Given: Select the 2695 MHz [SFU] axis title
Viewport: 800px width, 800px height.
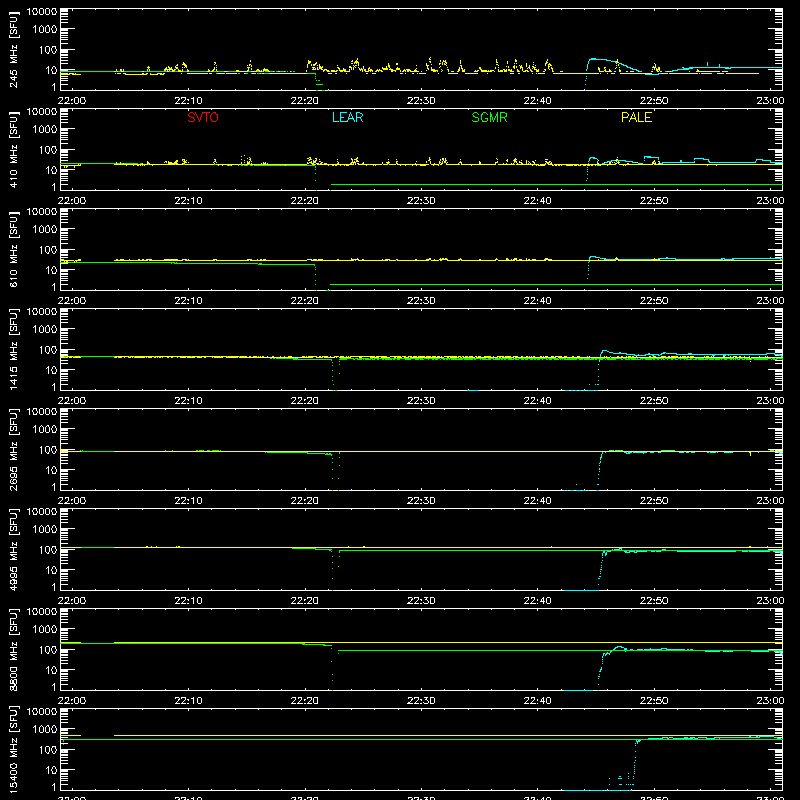Looking at the screenshot, I should [13, 449].
